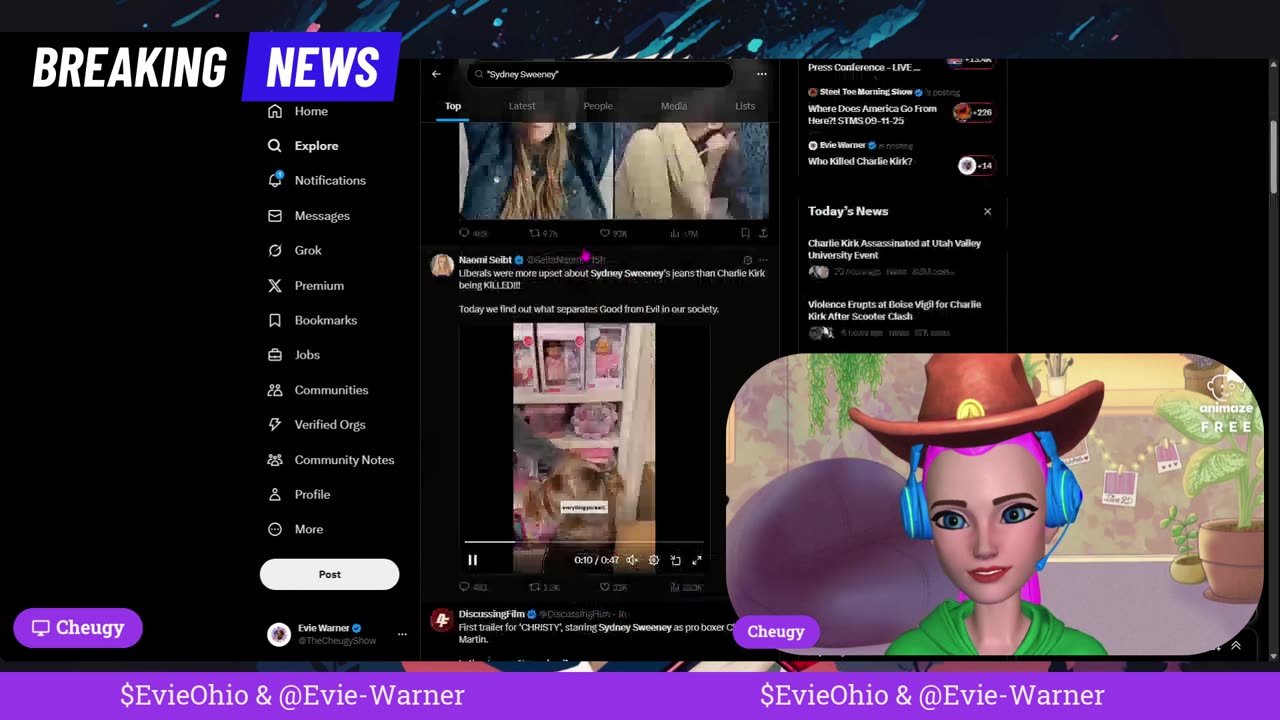This screenshot has width=1280, height=720.
Task: Share the top image post
Action: click(763, 233)
